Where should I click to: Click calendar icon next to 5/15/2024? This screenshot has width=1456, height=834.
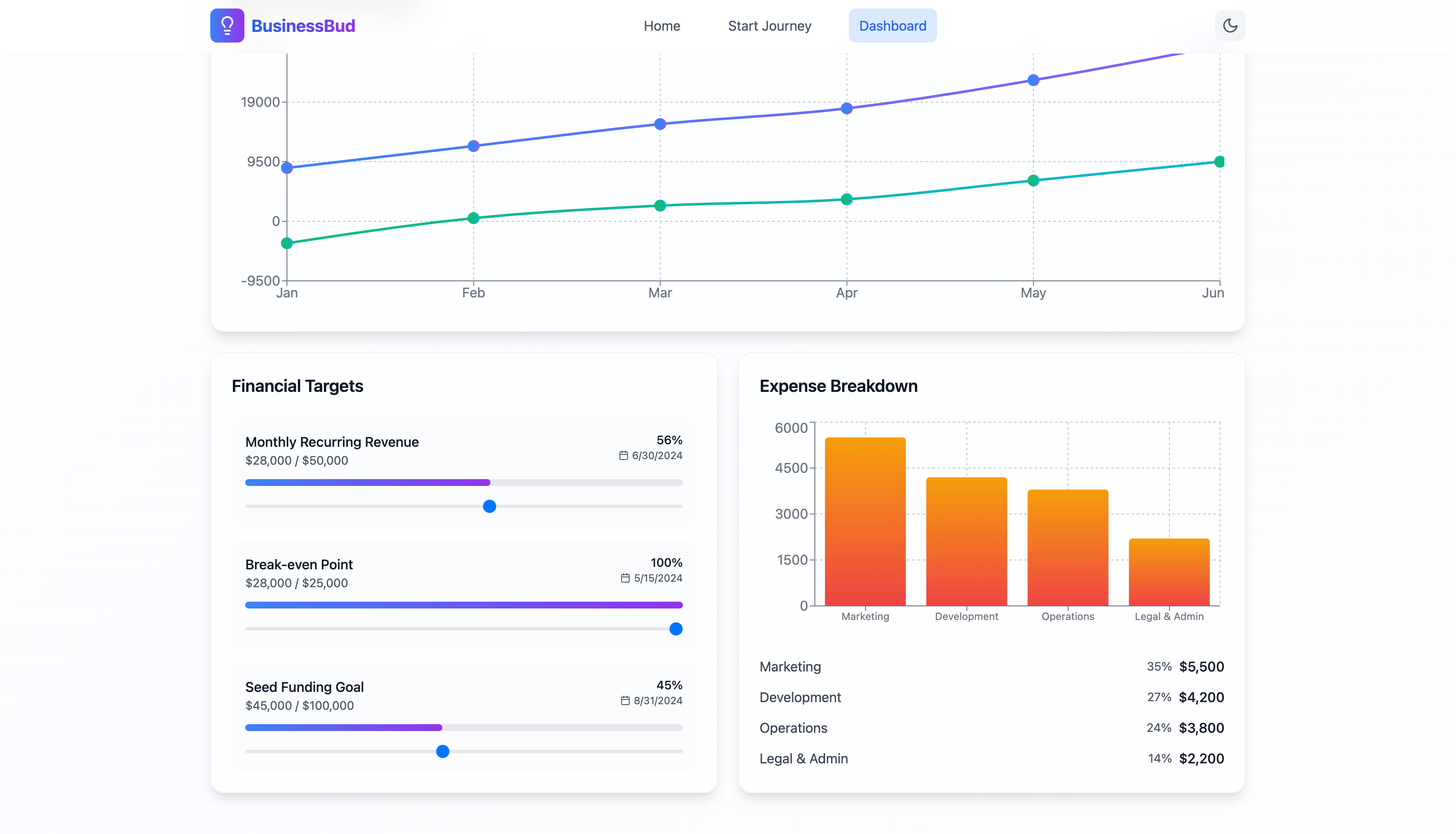tap(625, 578)
